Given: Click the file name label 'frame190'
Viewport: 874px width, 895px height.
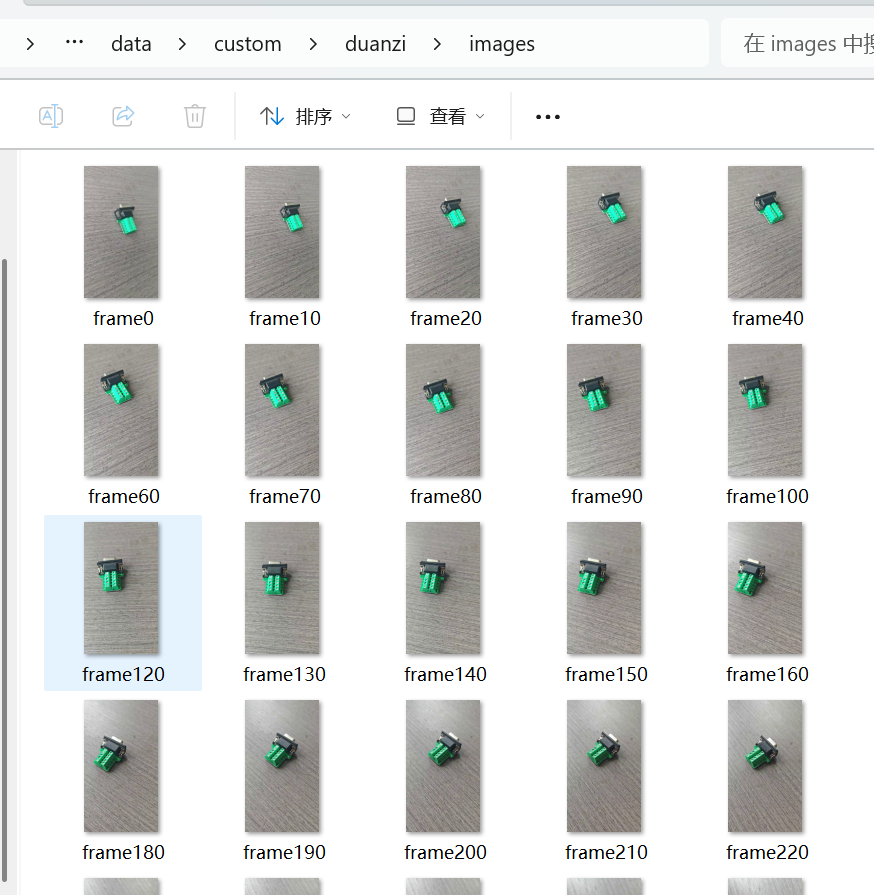Looking at the screenshot, I should pyautogui.click(x=284, y=853).
